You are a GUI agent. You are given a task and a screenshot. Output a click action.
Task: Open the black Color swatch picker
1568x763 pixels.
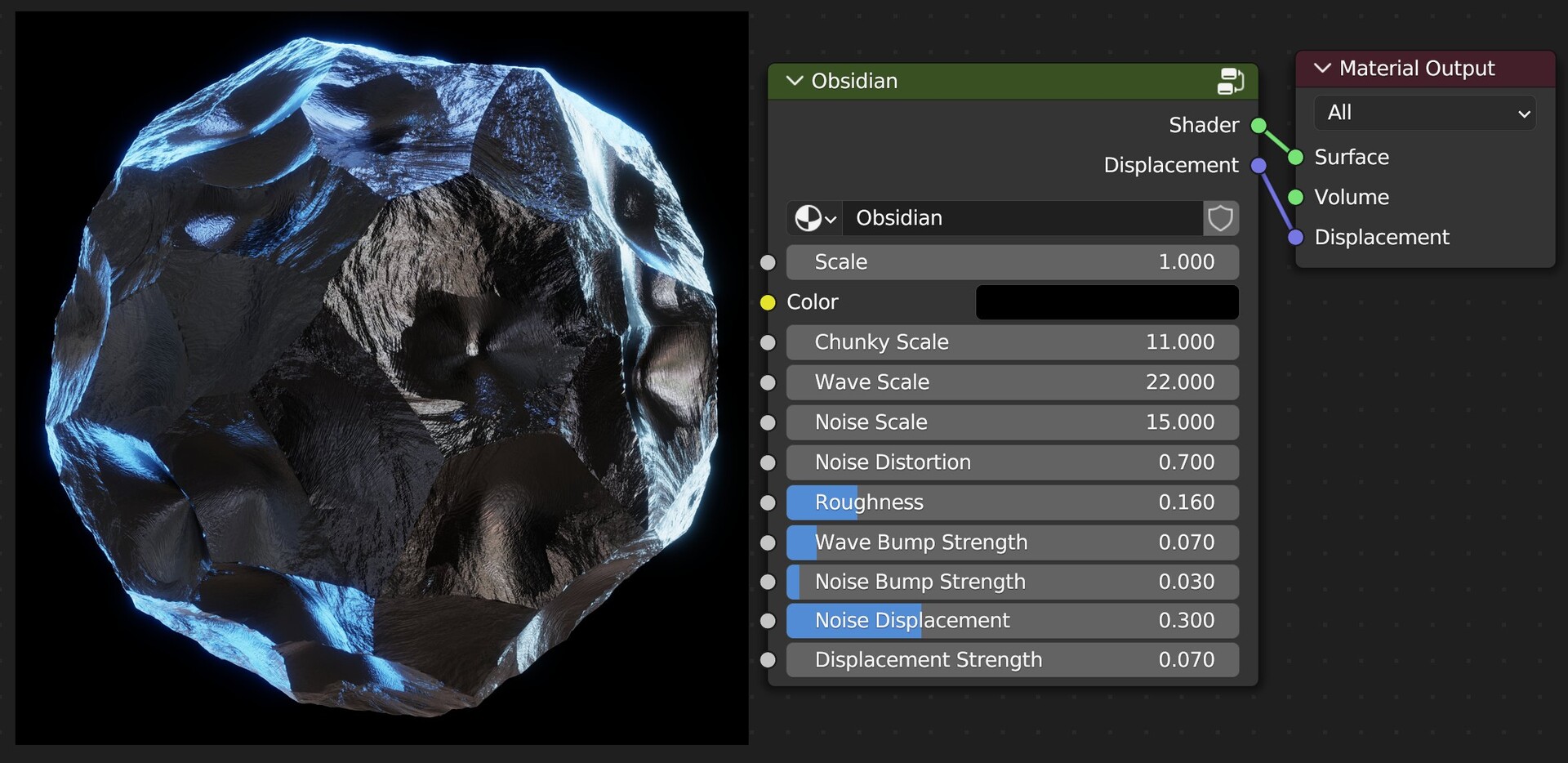click(x=1107, y=301)
